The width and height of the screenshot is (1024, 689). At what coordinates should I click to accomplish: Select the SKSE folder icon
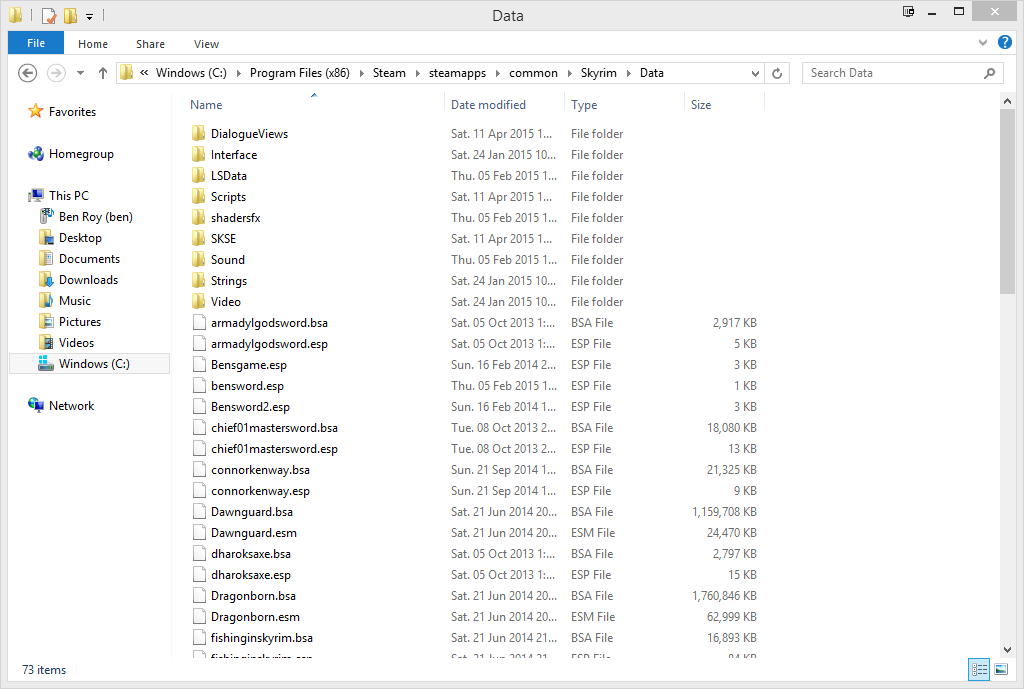coord(198,239)
